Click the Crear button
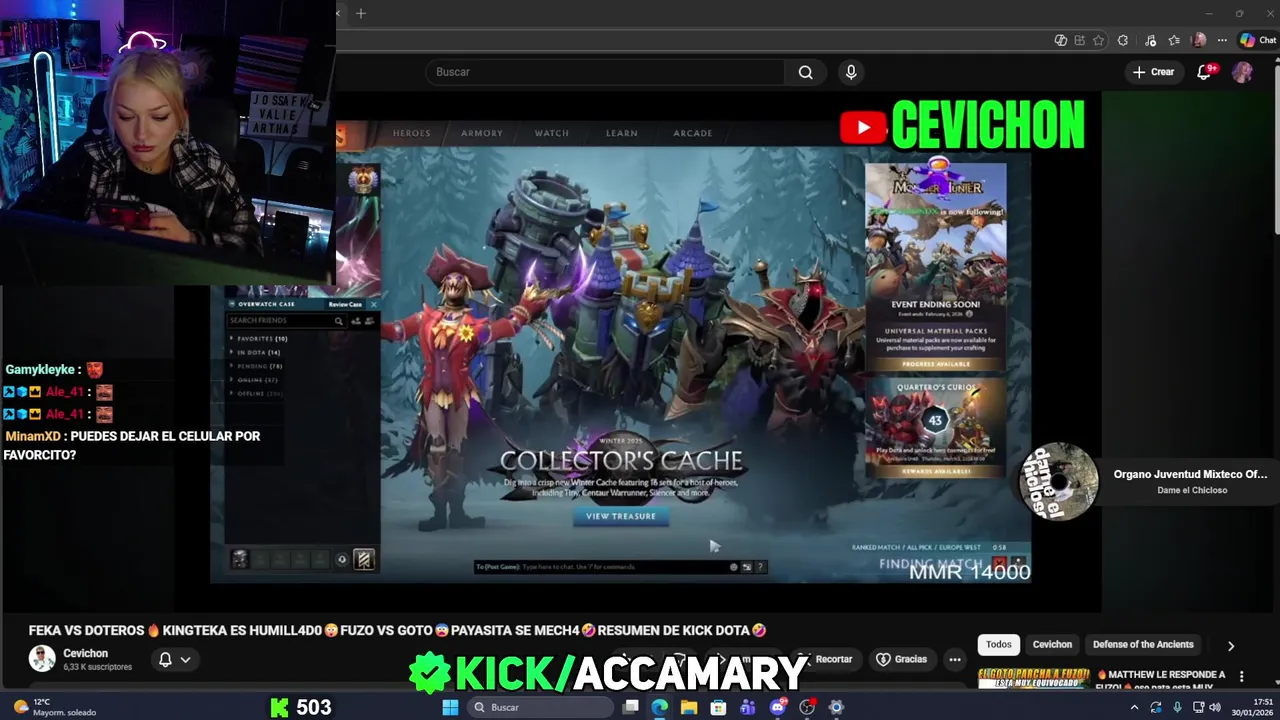The width and height of the screenshot is (1280, 720). coord(1153,72)
